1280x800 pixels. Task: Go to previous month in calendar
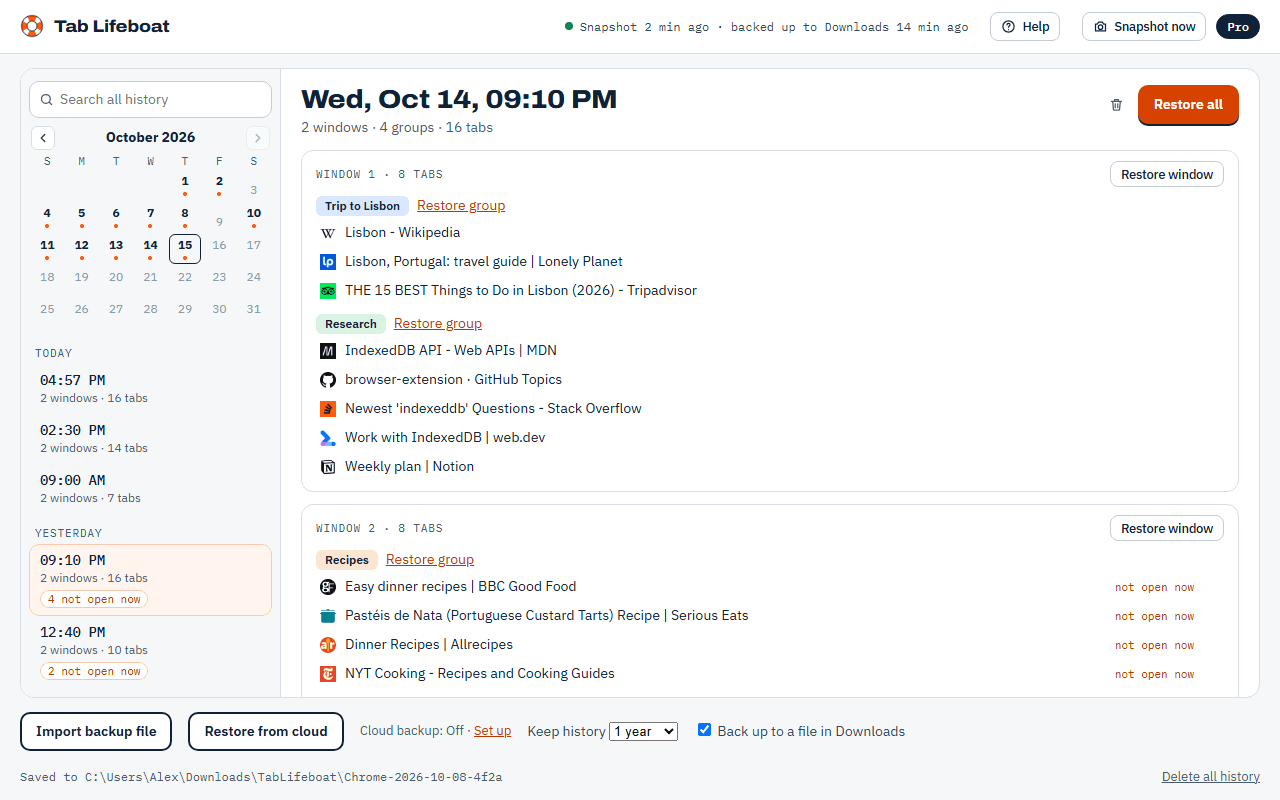tap(43, 138)
